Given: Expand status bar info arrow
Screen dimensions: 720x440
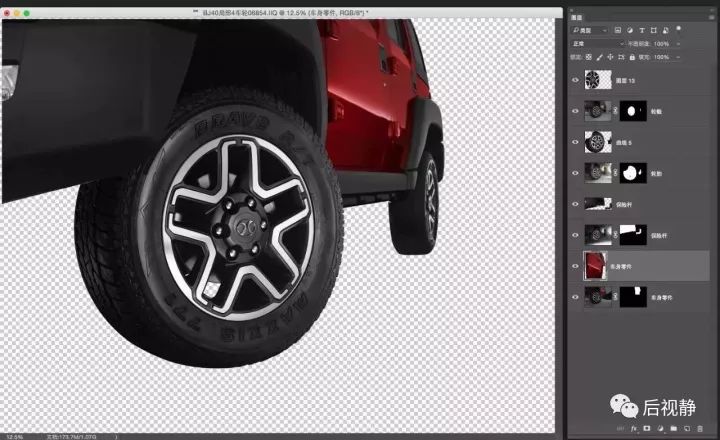Looking at the screenshot, I should coord(116,437).
